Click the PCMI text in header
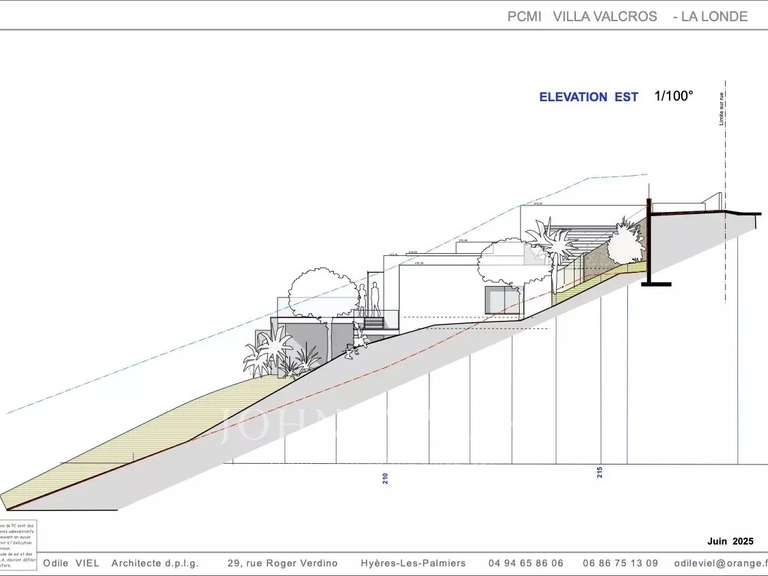The width and height of the screenshot is (768, 576). pyautogui.click(x=524, y=16)
